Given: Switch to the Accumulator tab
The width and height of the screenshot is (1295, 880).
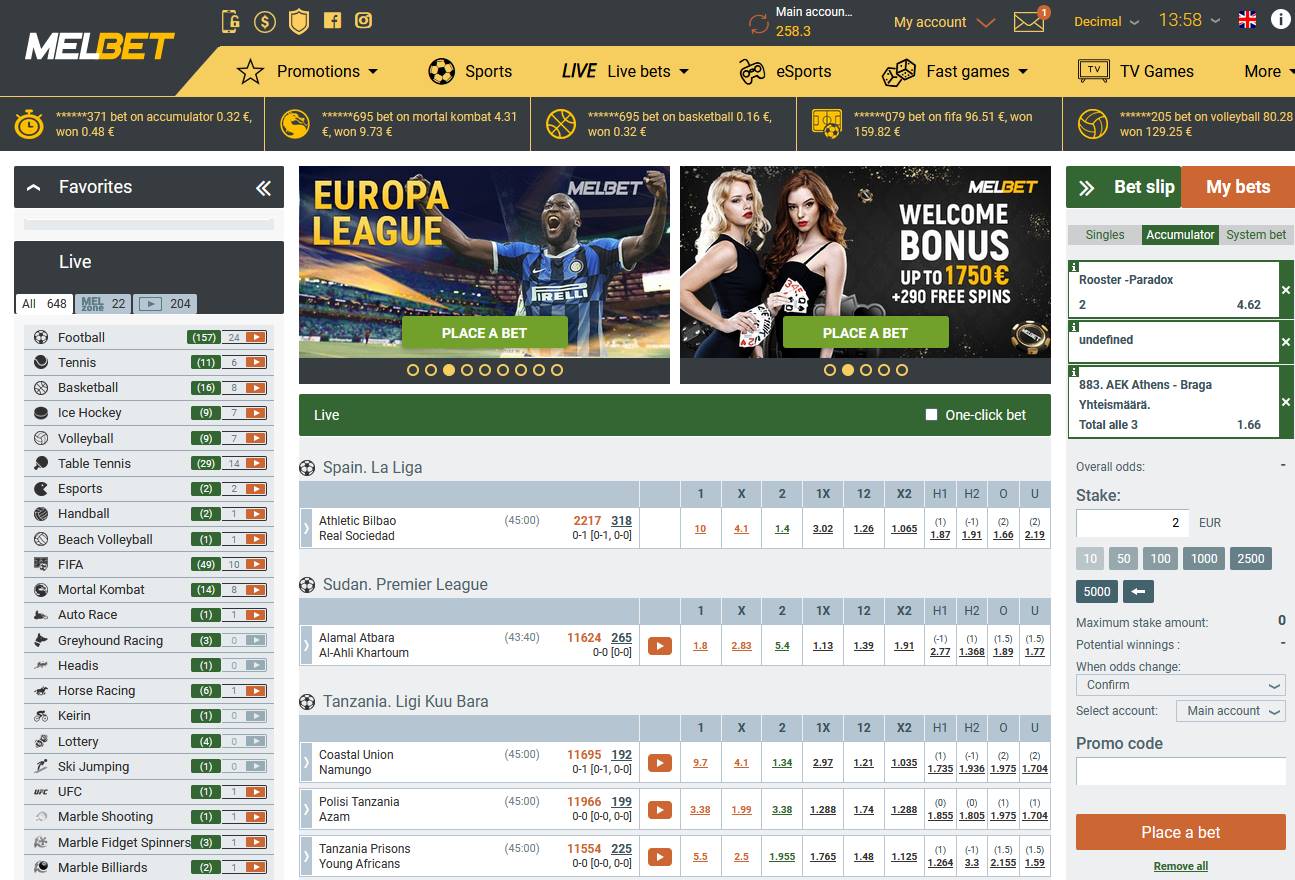Looking at the screenshot, I should 1180,235.
